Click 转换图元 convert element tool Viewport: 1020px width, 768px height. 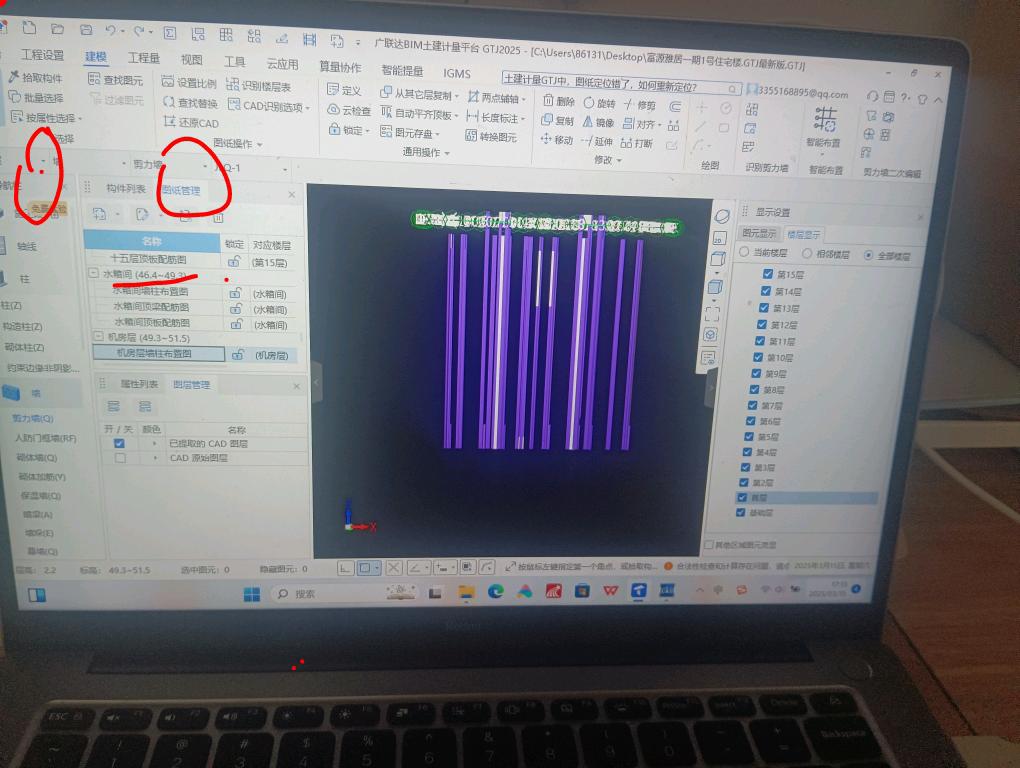click(491, 137)
